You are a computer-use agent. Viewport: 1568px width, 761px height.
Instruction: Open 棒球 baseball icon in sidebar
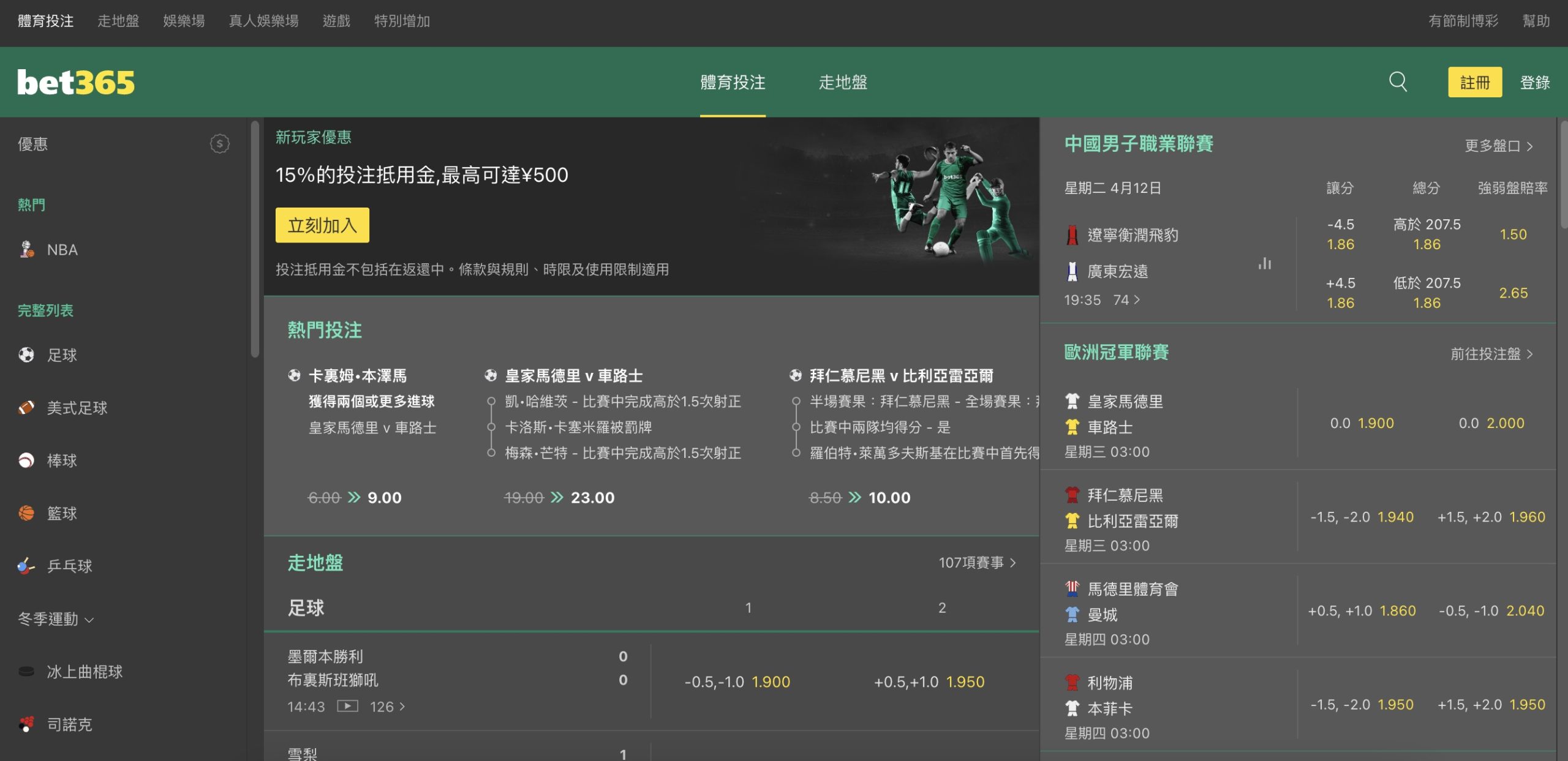[26, 460]
